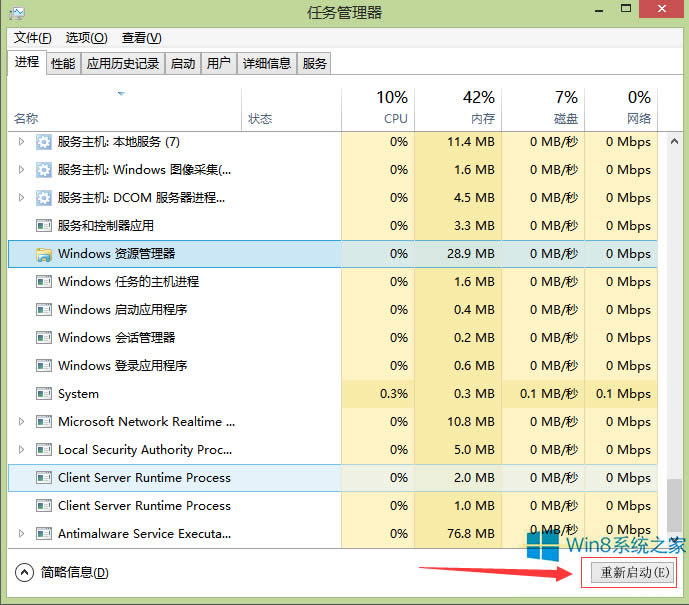
Task: Collapse to 简略信息 view using arrow
Action: [x=25, y=573]
